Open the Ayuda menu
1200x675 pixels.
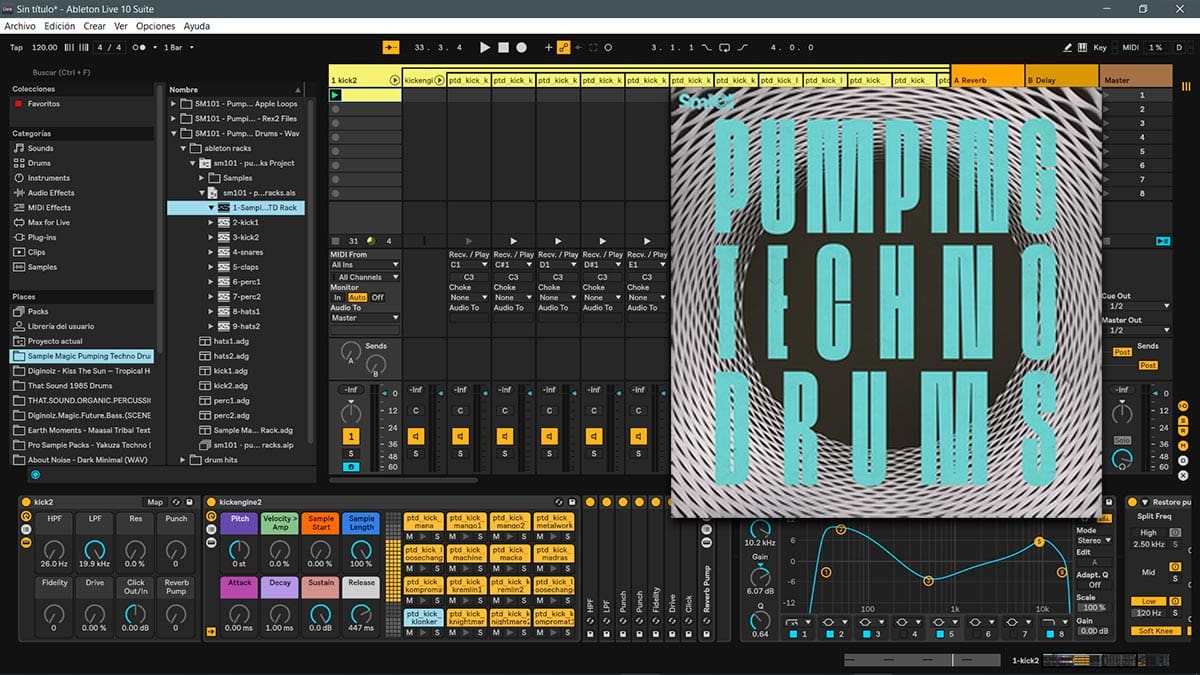tap(197, 26)
